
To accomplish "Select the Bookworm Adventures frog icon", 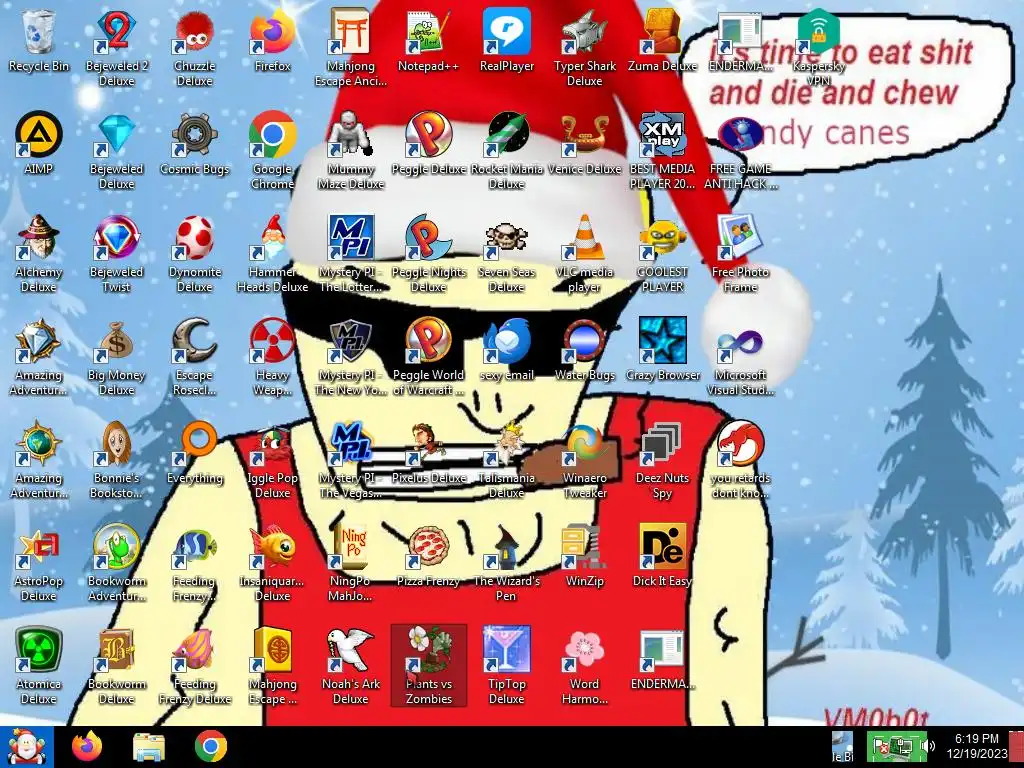I will click(116, 547).
